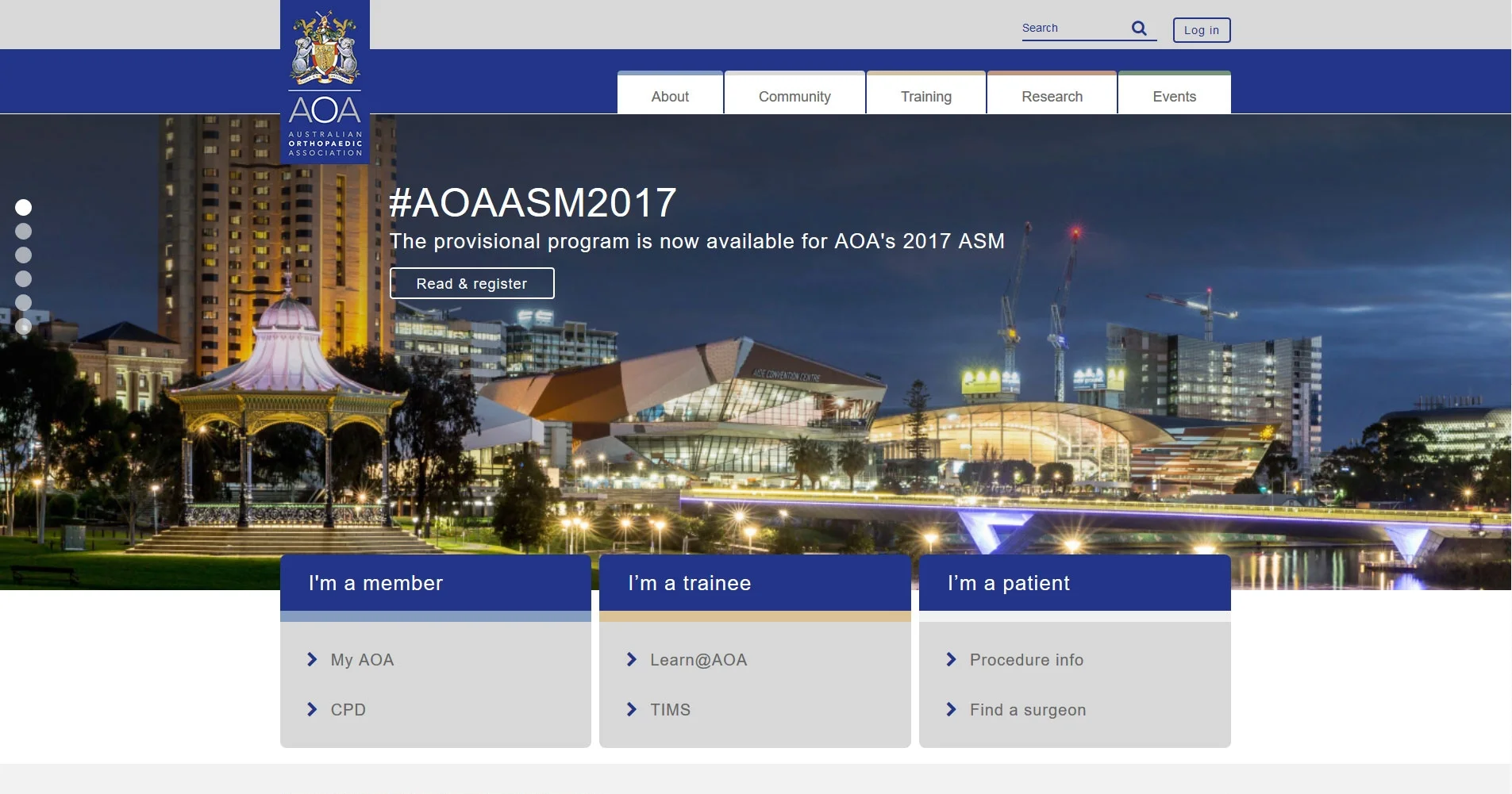Click the chevron beside TIMS

[x=632, y=709]
